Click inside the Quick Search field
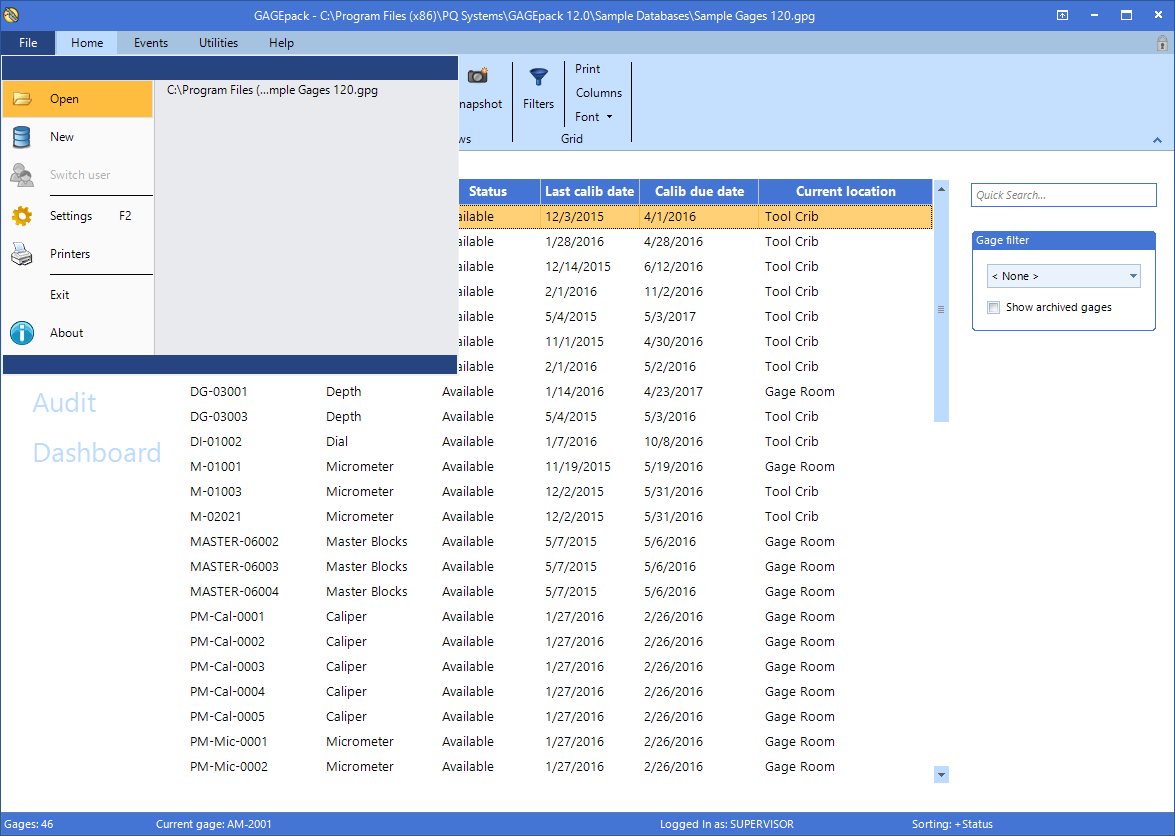This screenshot has height=836, width=1175. (x=1063, y=195)
